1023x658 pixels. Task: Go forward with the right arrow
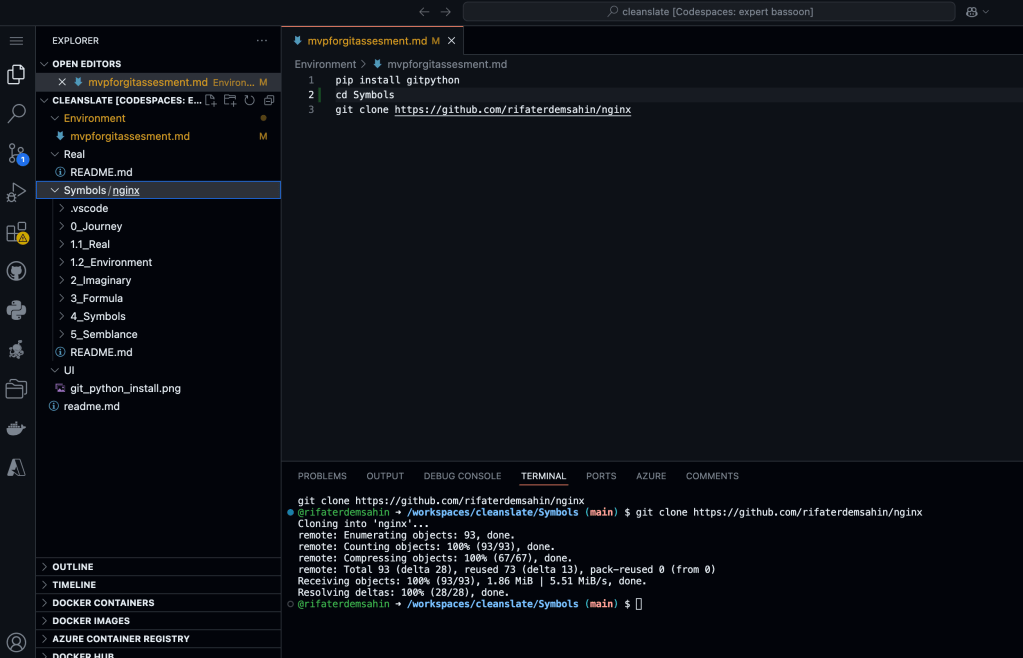click(446, 12)
